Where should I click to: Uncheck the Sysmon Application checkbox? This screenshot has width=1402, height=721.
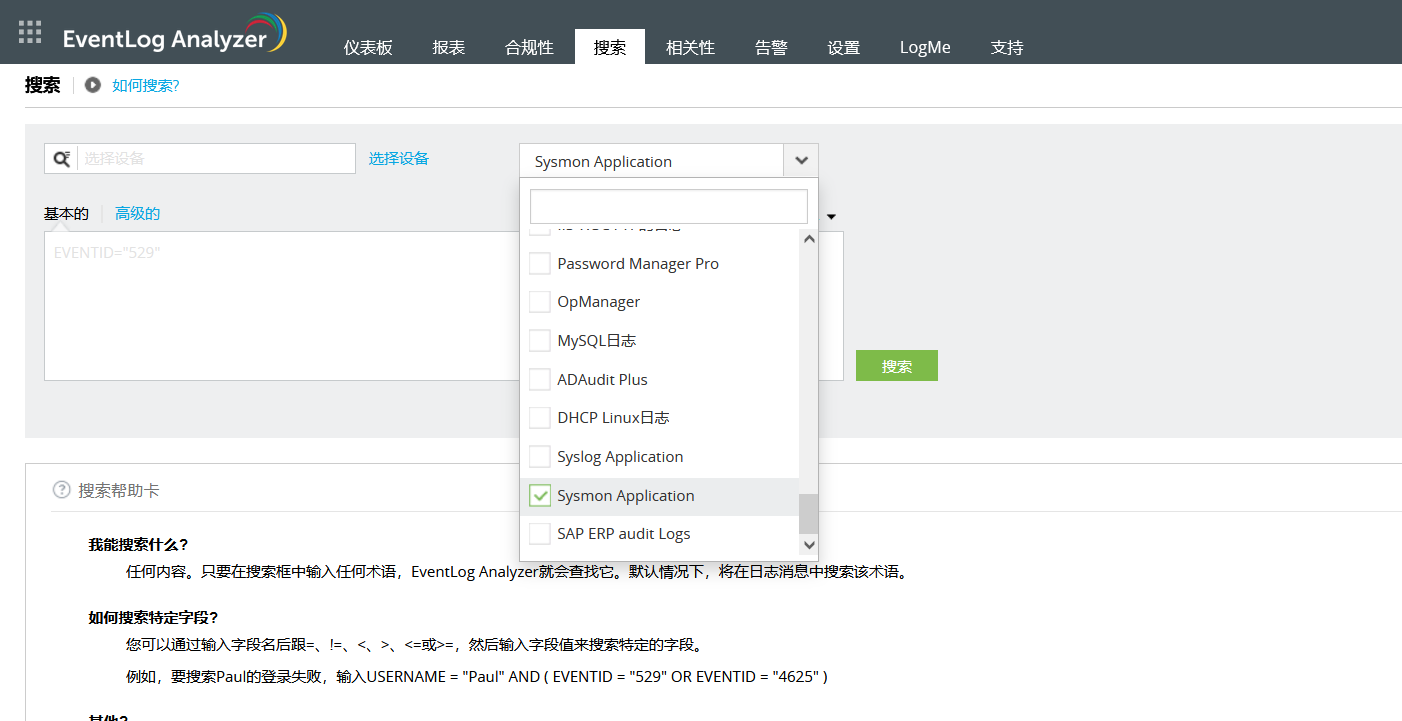click(x=540, y=495)
